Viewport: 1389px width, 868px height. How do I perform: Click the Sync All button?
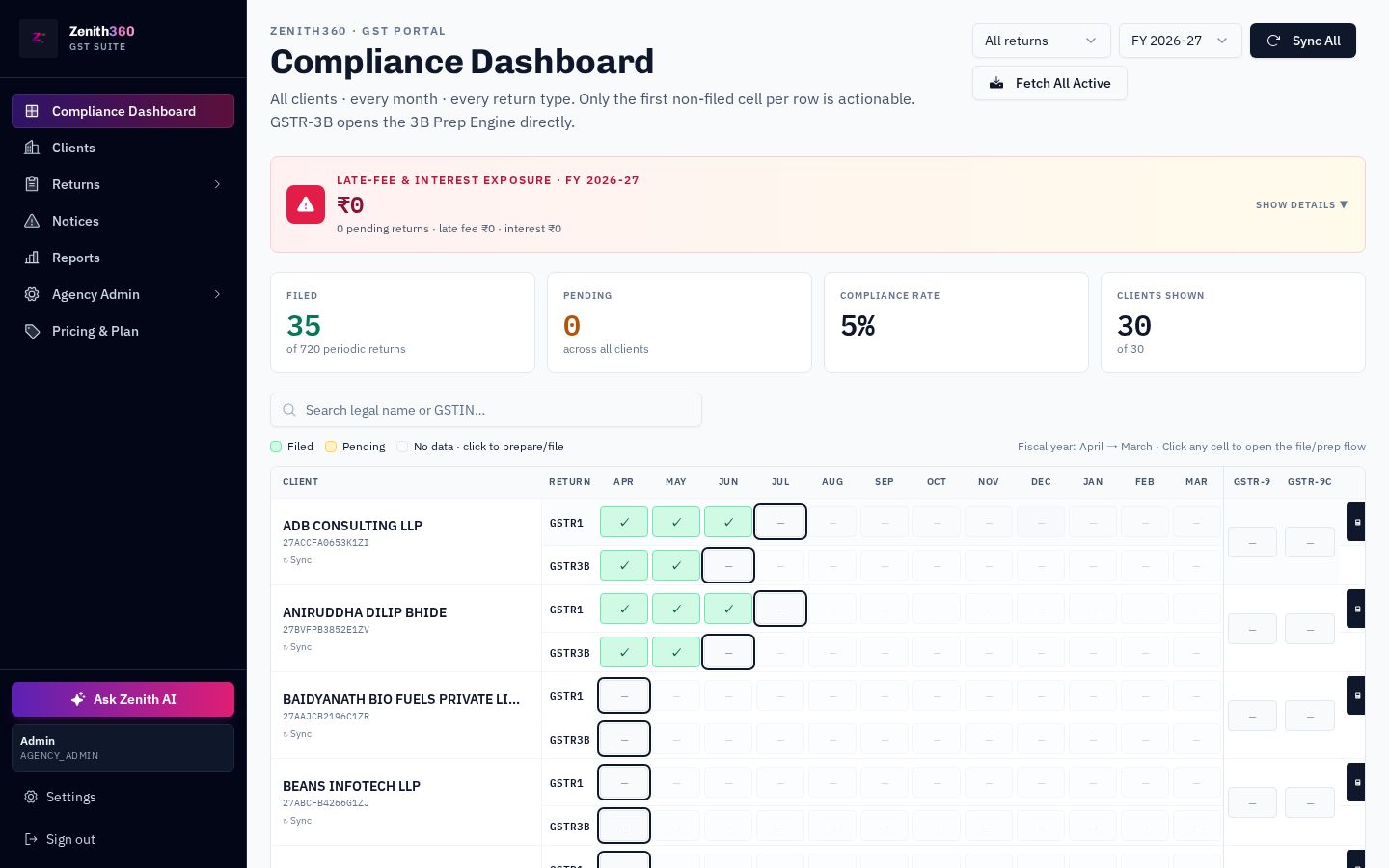coord(1303,41)
